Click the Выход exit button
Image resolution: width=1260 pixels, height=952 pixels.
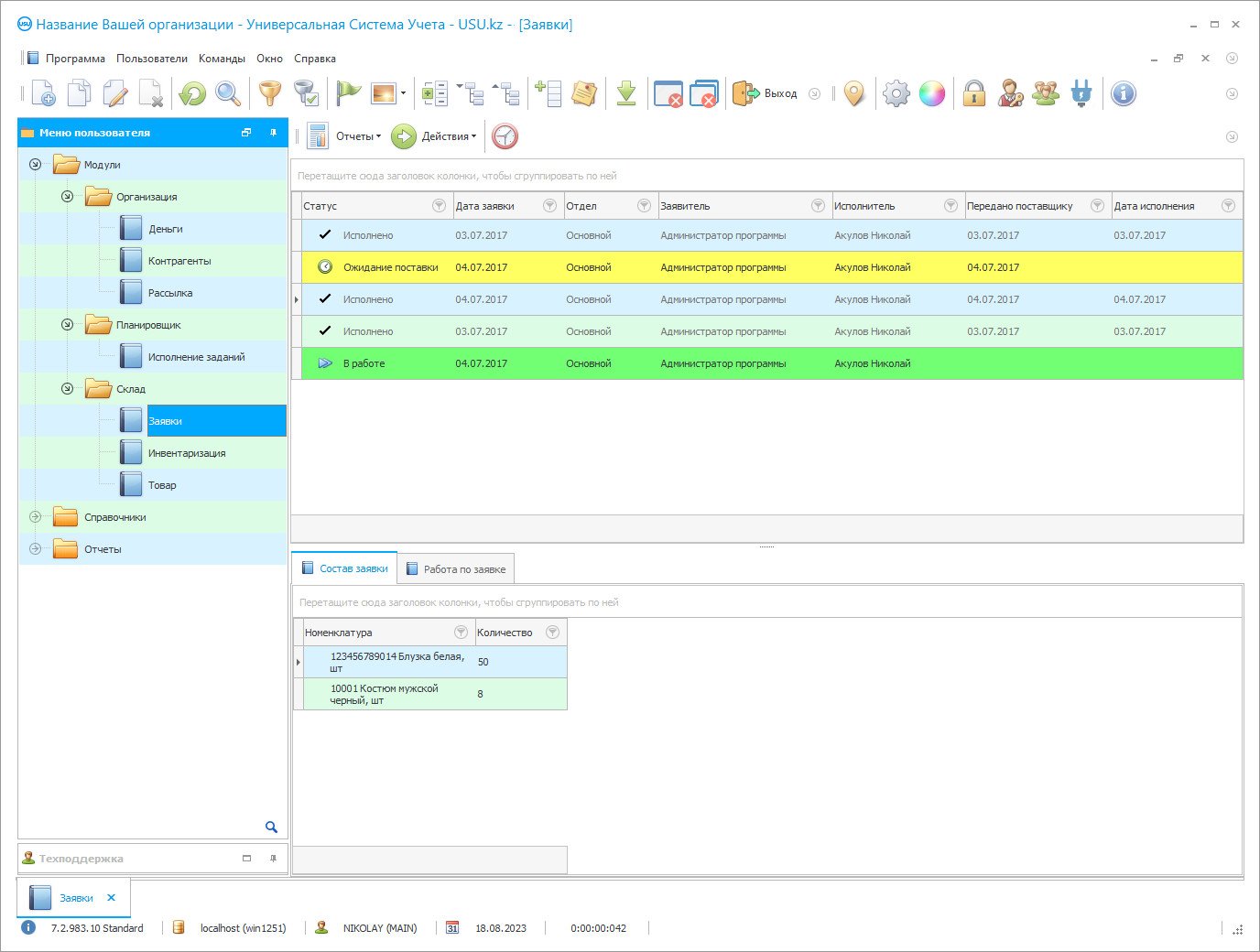[766, 93]
